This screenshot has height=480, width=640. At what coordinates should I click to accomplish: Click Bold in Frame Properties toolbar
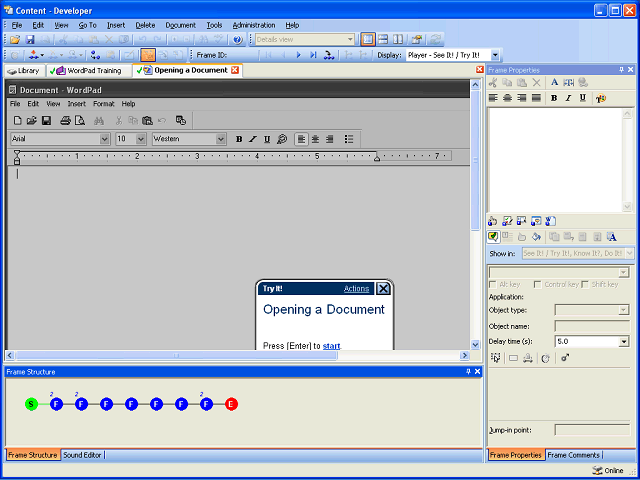coord(554,98)
